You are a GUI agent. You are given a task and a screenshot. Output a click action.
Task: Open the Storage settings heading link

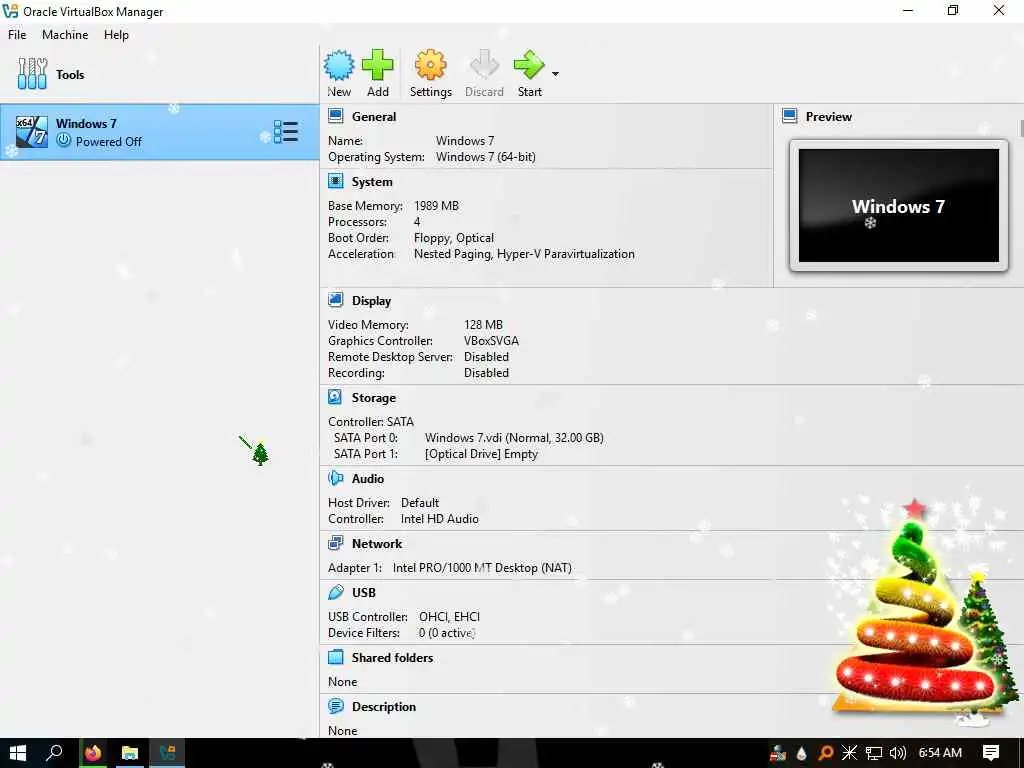click(x=374, y=398)
